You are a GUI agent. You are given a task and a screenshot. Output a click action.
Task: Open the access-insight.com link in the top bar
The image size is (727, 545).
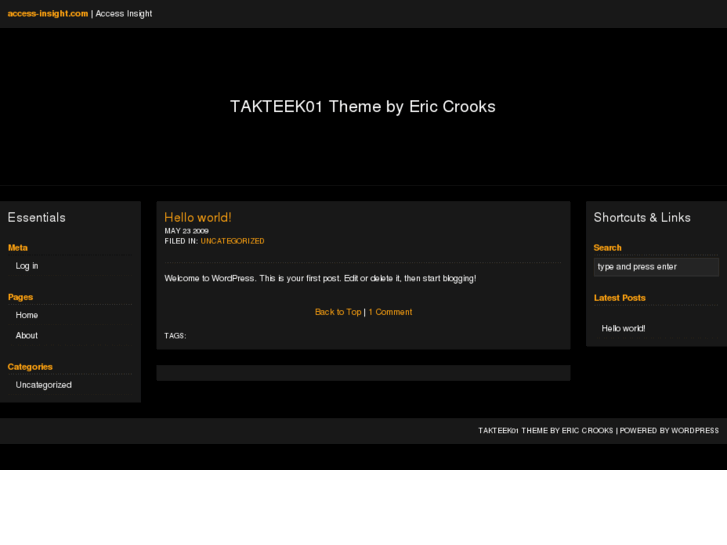(x=47, y=14)
